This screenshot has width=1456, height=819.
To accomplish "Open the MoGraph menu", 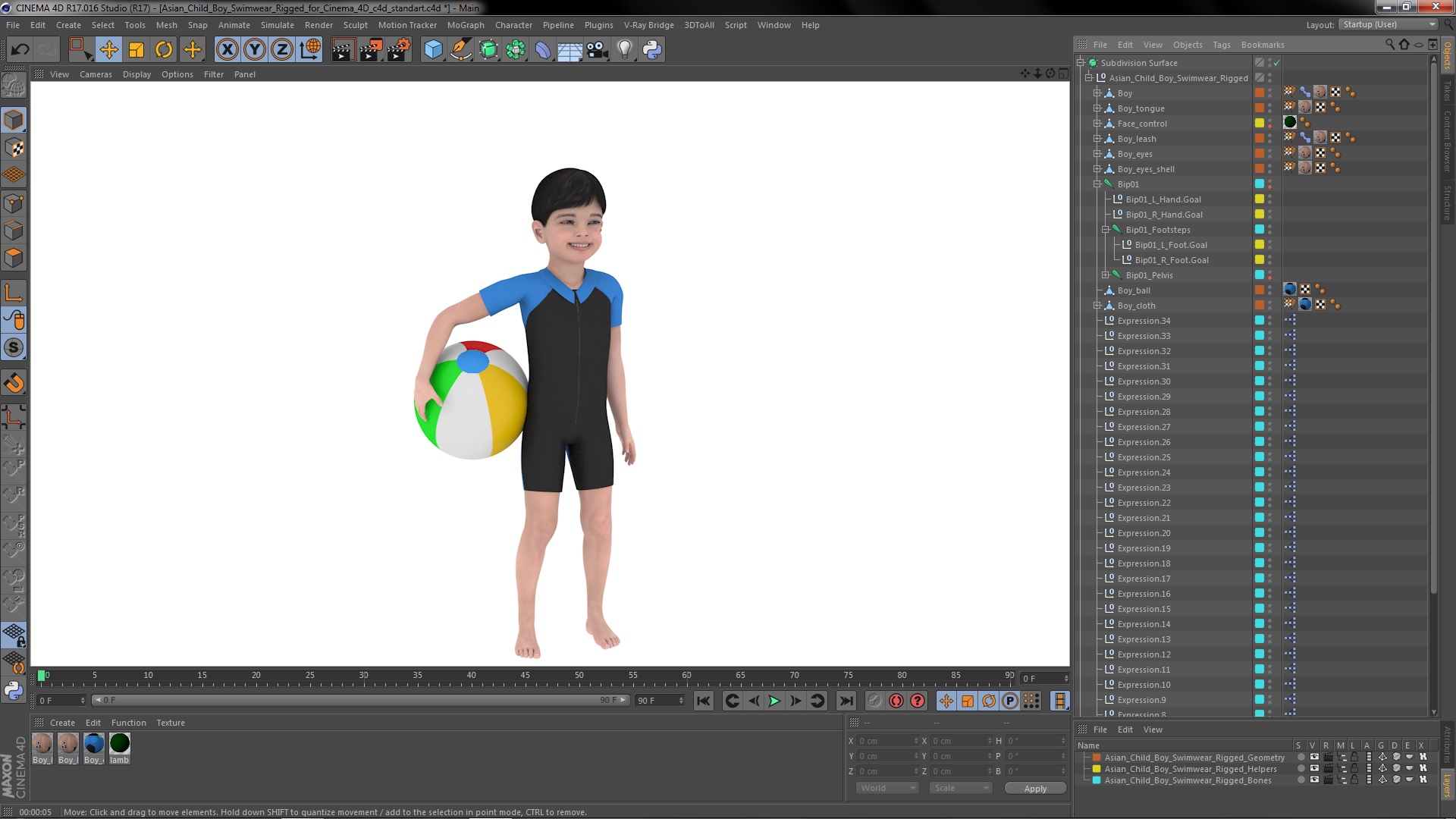I will coord(466,25).
